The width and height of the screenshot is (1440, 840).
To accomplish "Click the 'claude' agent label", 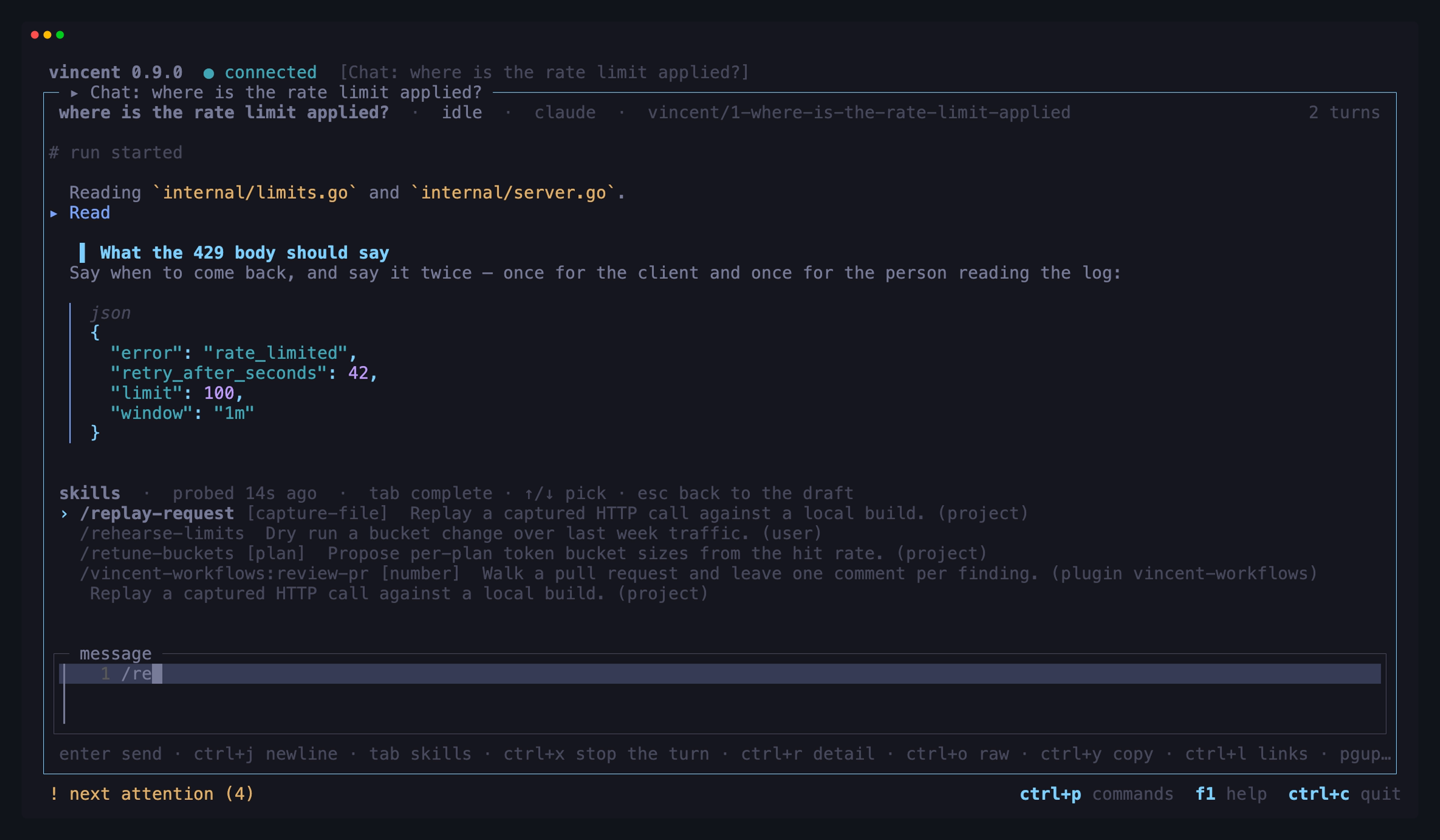I will (565, 113).
